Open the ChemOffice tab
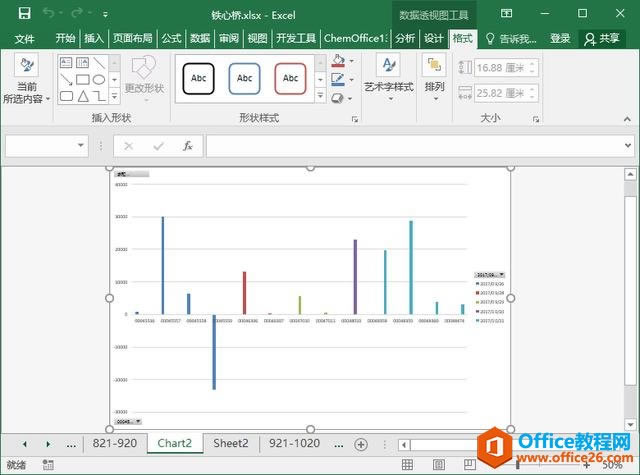Image resolution: width=640 pixels, height=475 pixels. tap(356, 39)
